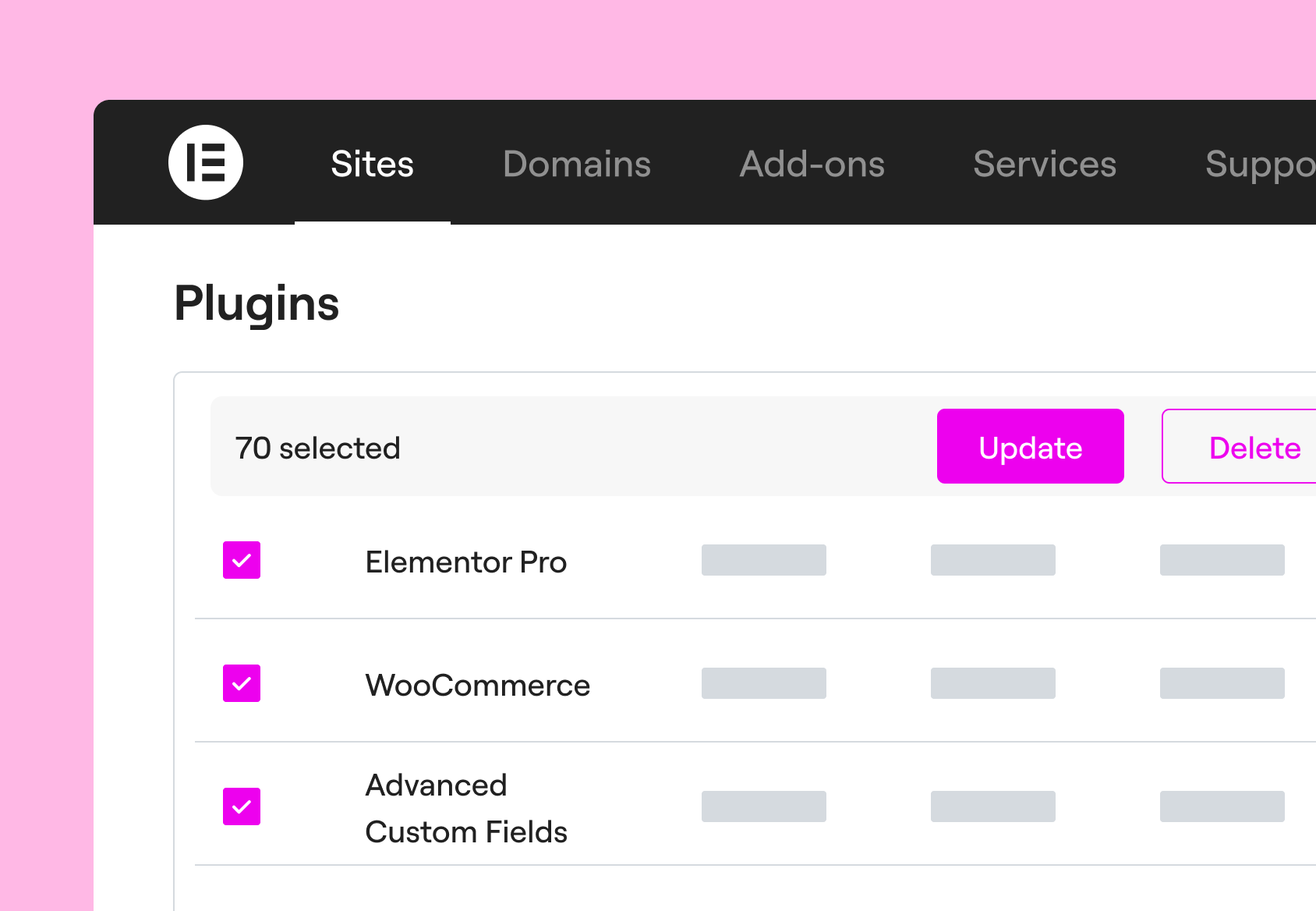This screenshot has width=1316, height=911.
Task: Uncheck the Advanced Custom Fields checkbox
Action: click(x=242, y=806)
